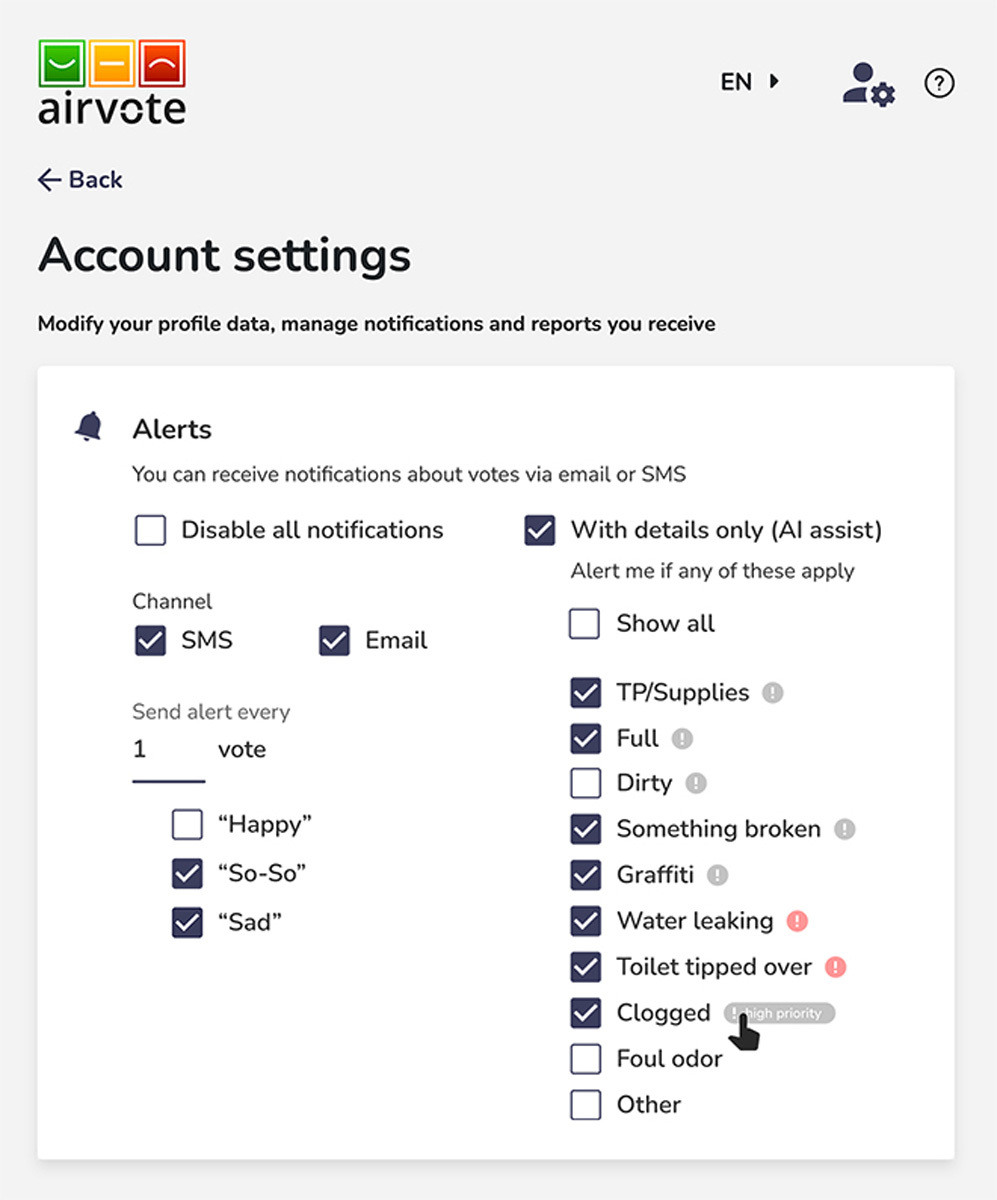Go back using the Back link
Viewport: 997px width, 1200px height.
coord(80,180)
